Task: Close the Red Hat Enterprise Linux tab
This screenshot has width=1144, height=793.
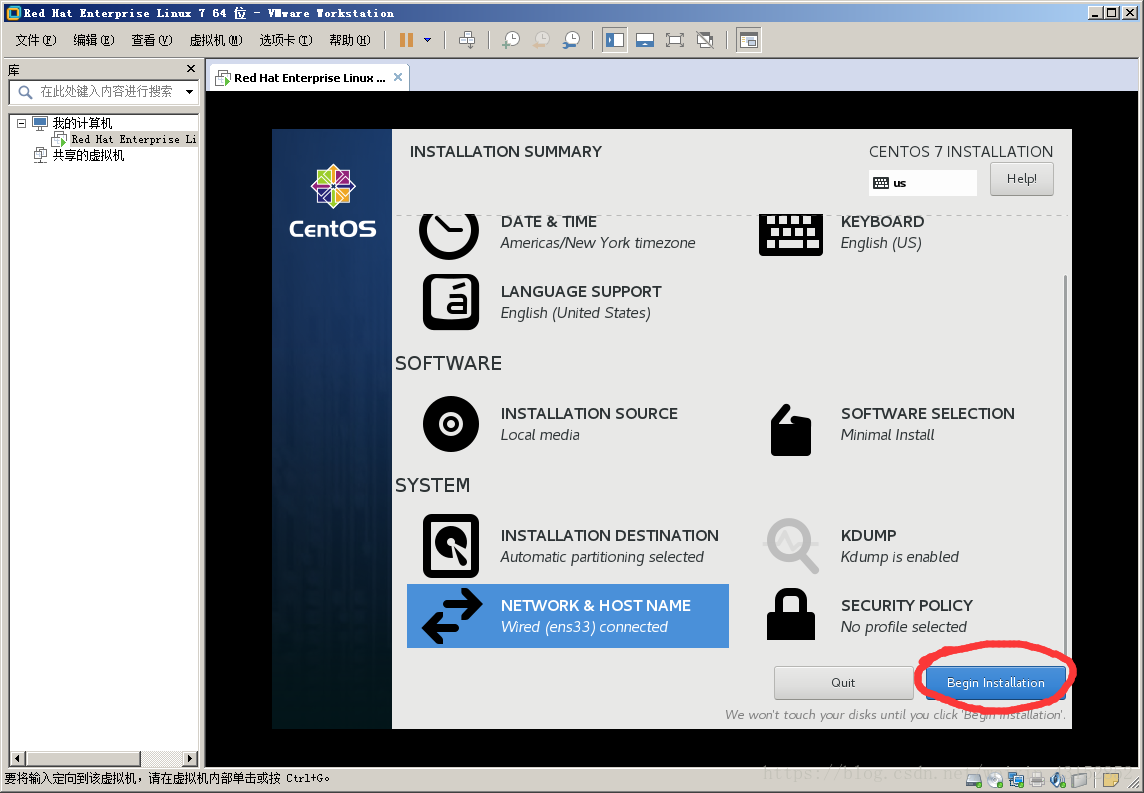Action: (x=398, y=77)
